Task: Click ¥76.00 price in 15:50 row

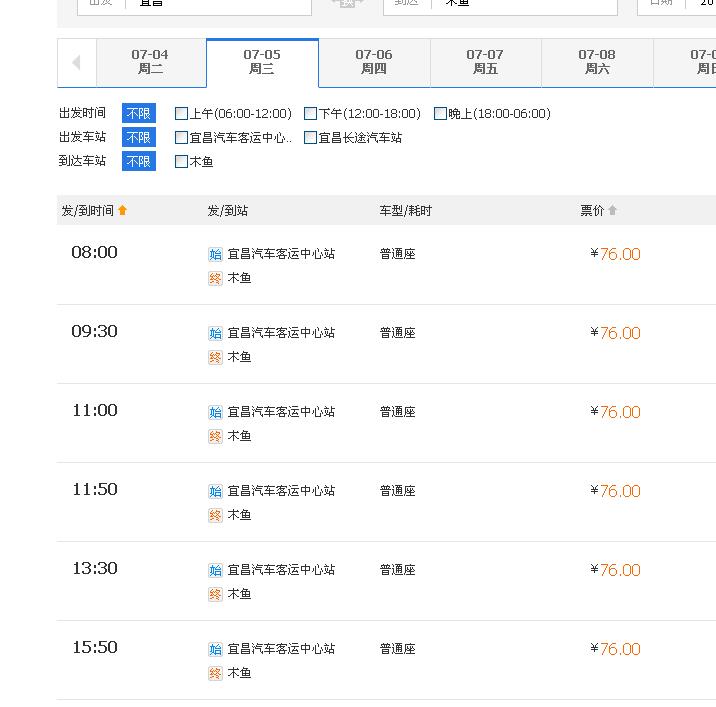Action: tap(615, 649)
